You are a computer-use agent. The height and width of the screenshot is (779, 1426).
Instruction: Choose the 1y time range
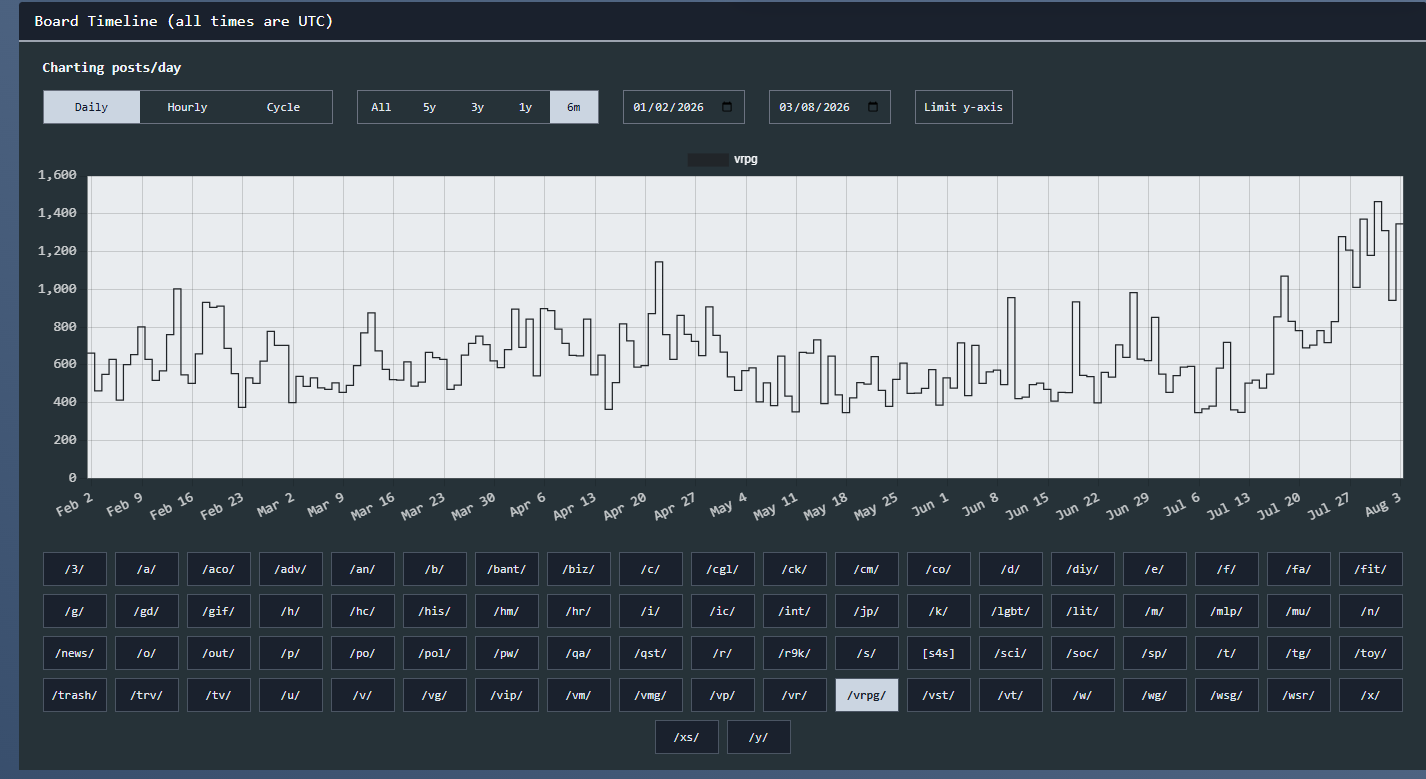coord(526,107)
